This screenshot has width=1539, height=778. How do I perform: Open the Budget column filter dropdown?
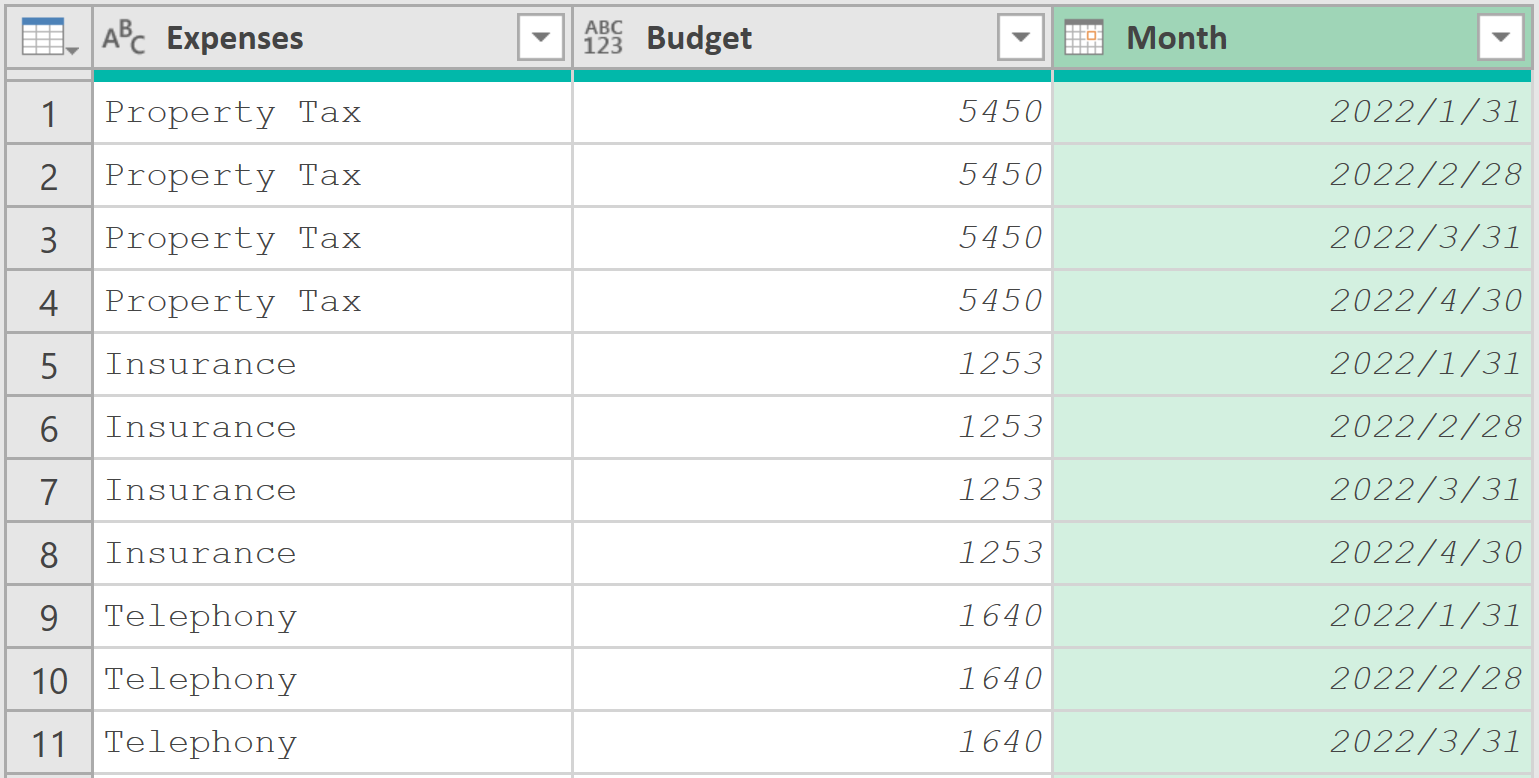point(1020,38)
